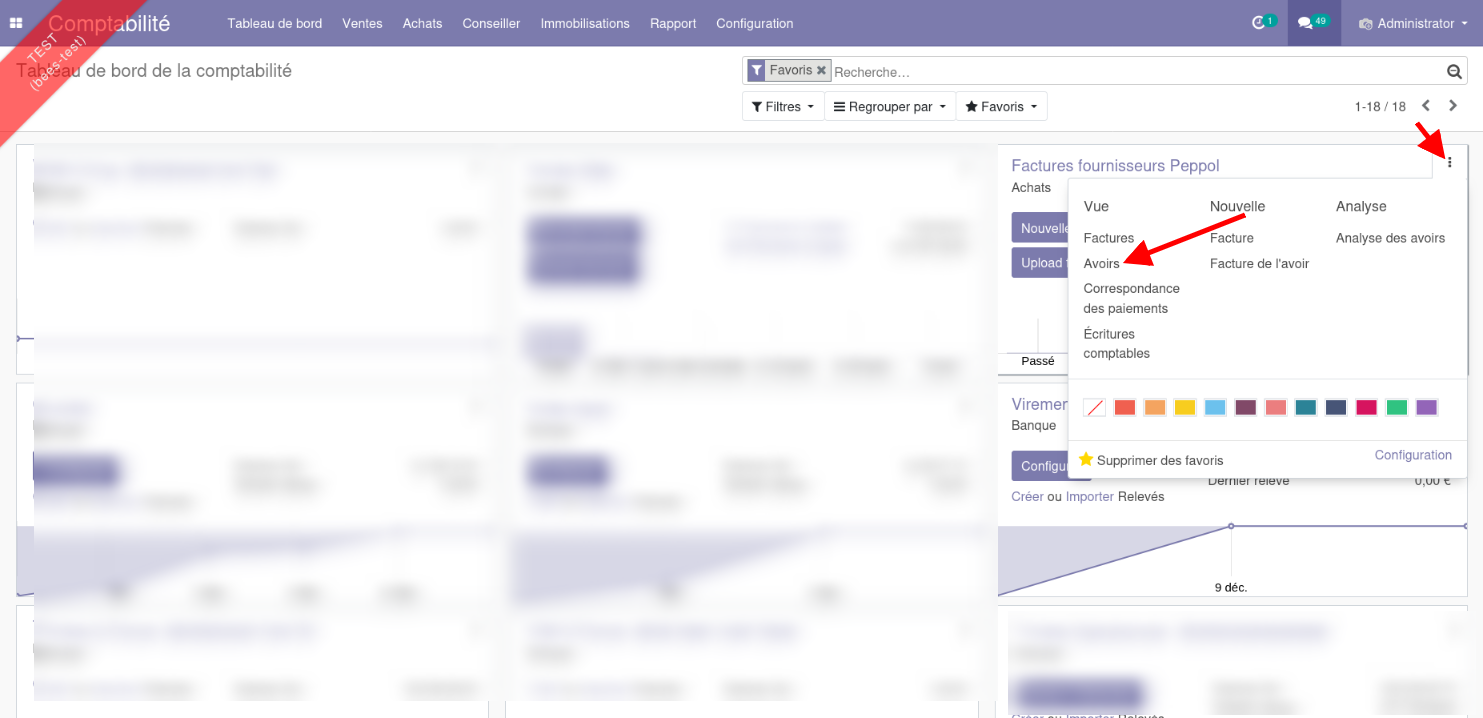The height and width of the screenshot is (718, 1483).
Task: Go to the next page arrow
Action: 1453,106
